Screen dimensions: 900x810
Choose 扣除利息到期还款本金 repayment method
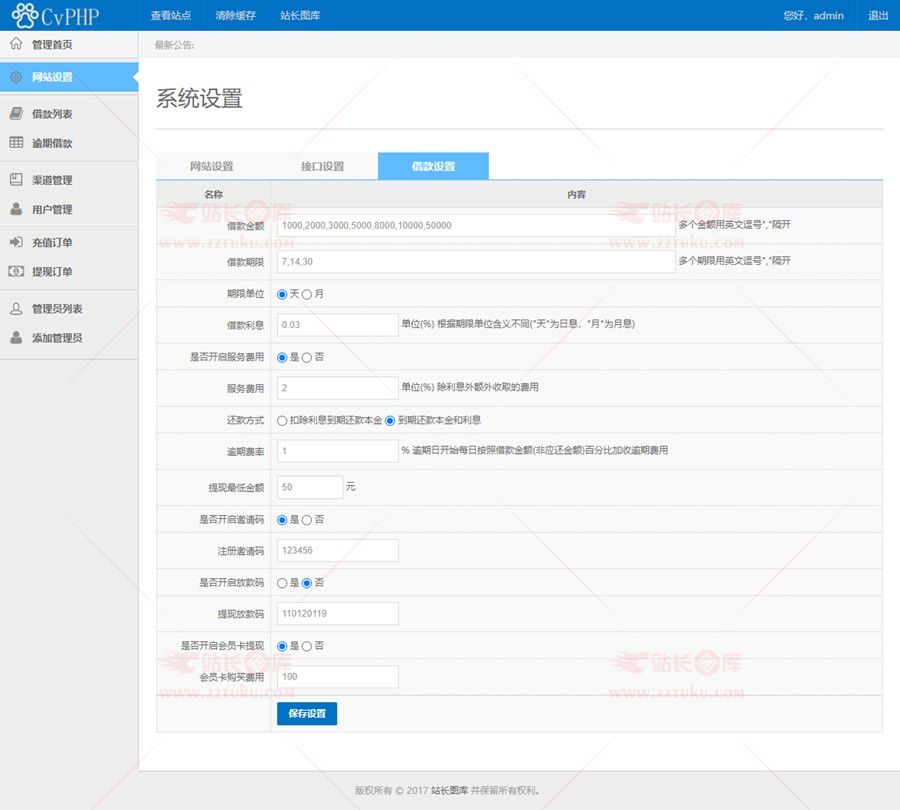pos(282,420)
